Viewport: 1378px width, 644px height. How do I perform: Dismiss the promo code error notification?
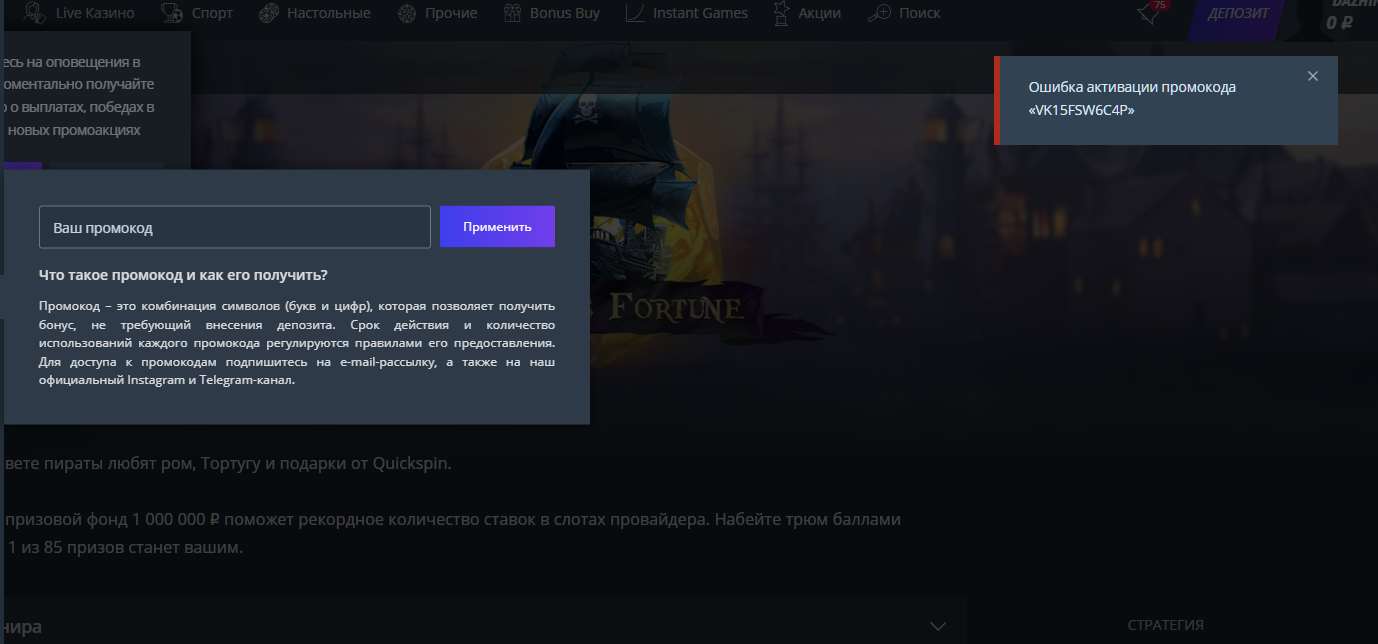pos(1313,76)
